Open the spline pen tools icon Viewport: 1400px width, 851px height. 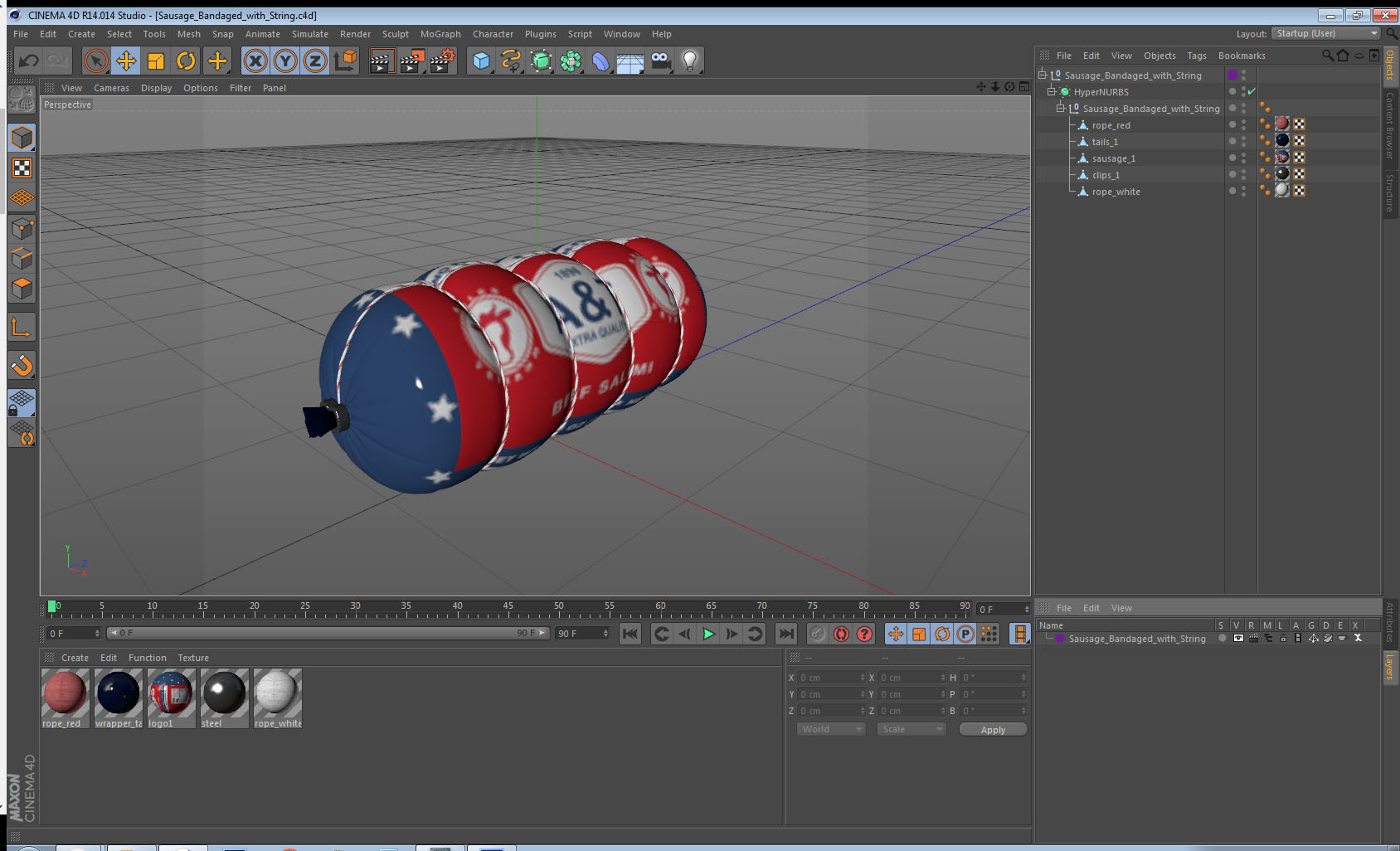coord(511,61)
